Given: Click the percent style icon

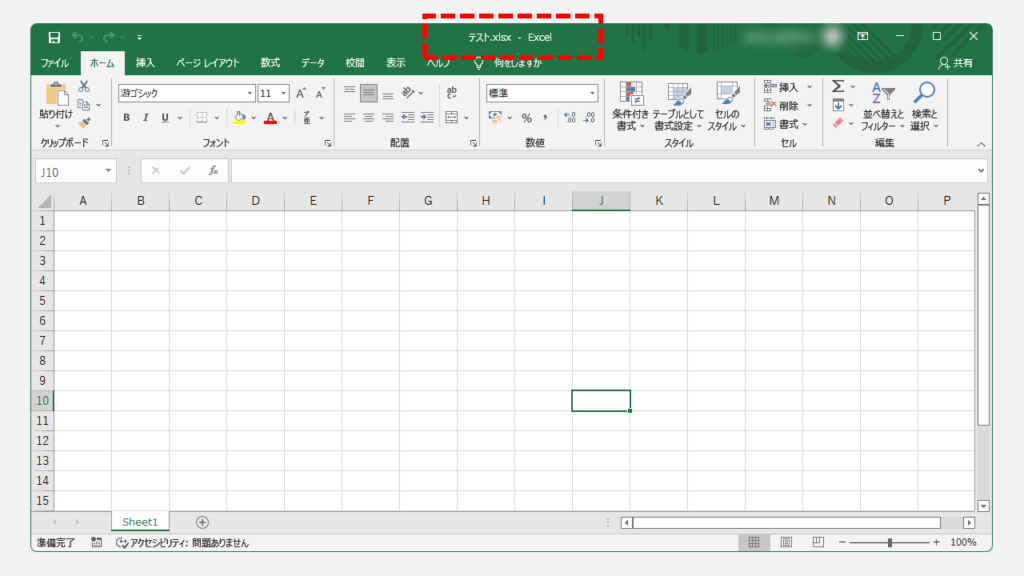Looking at the screenshot, I should 525,118.
